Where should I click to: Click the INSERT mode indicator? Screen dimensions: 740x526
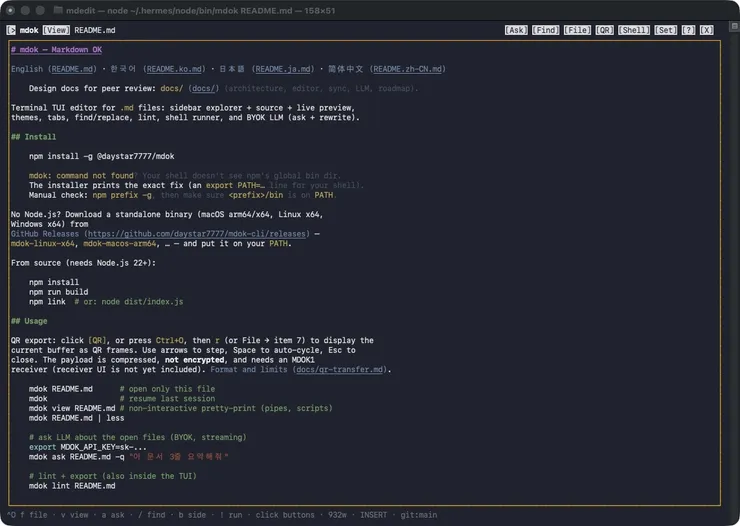tap(373, 515)
